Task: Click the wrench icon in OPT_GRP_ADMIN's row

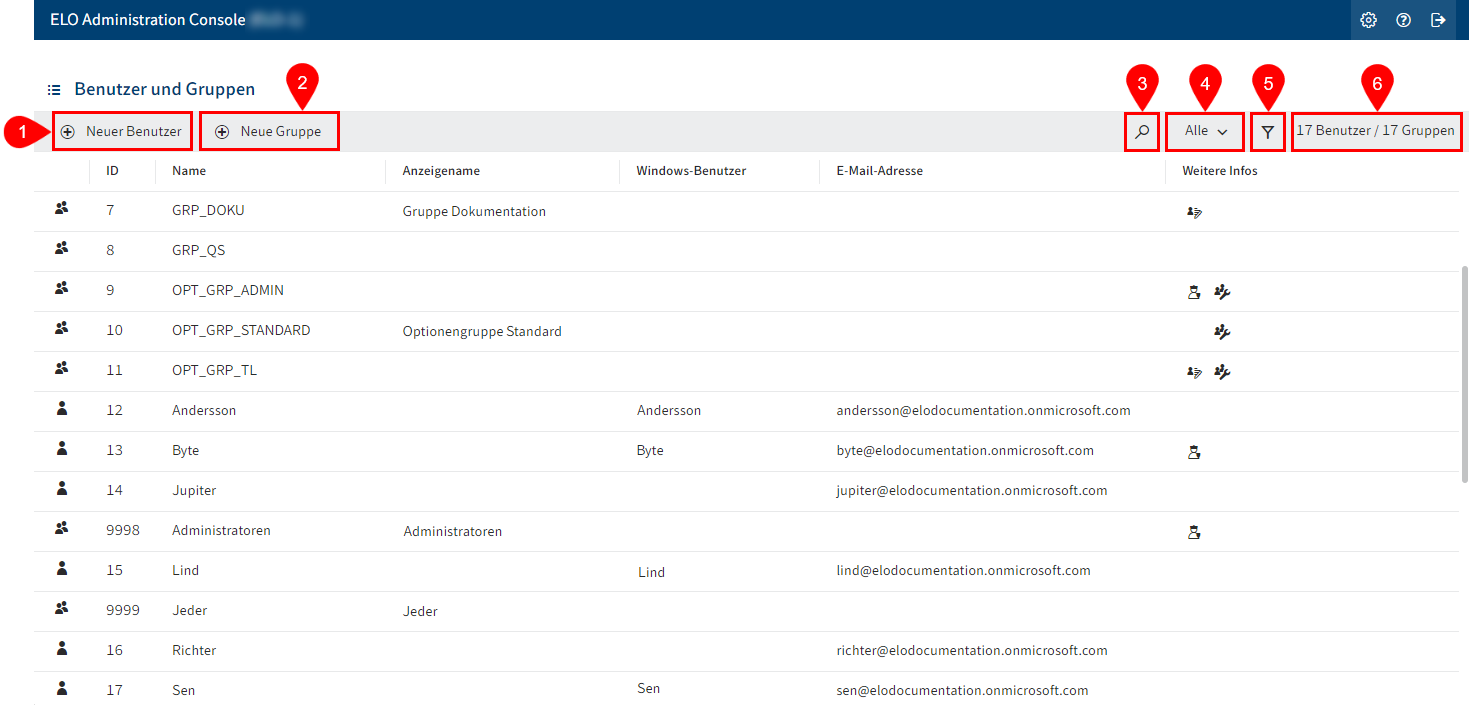Action: pos(1222,291)
